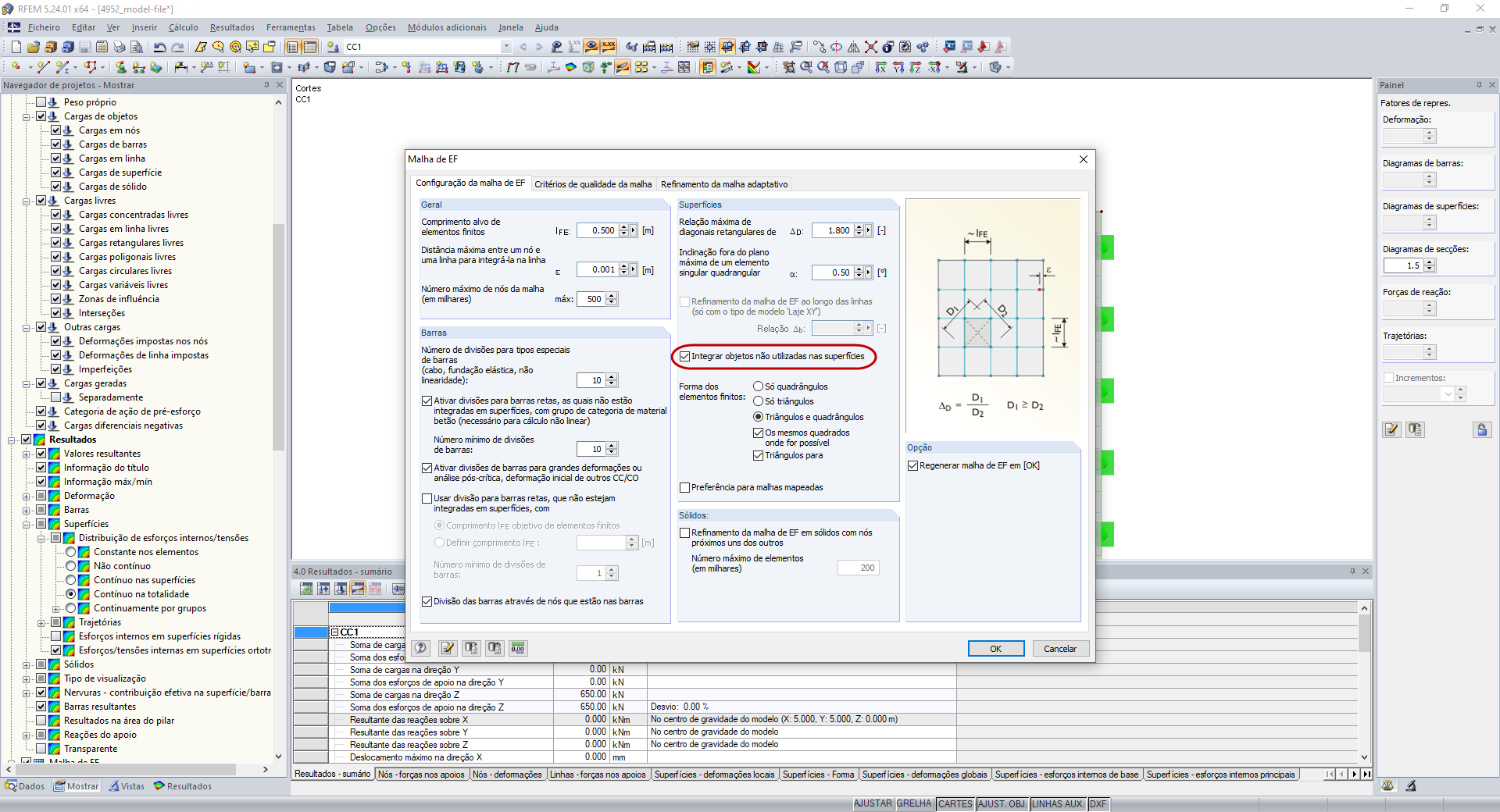The height and width of the screenshot is (812, 1500).
Task: Undo the last action
Action: point(160,47)
